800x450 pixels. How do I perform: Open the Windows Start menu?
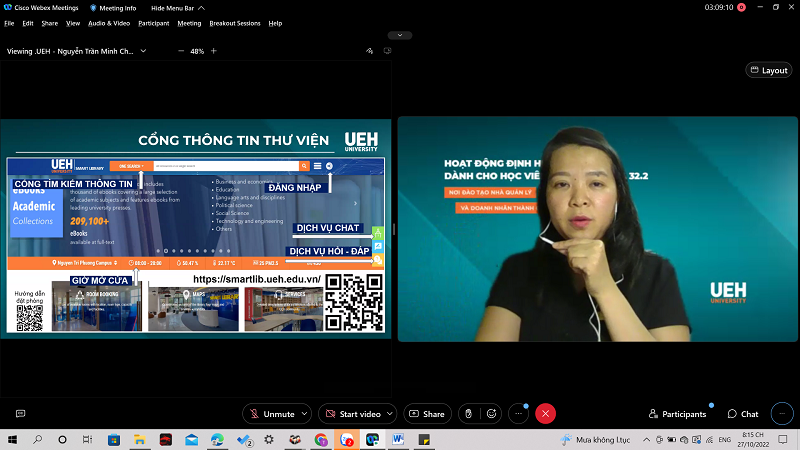pos(12,440)
